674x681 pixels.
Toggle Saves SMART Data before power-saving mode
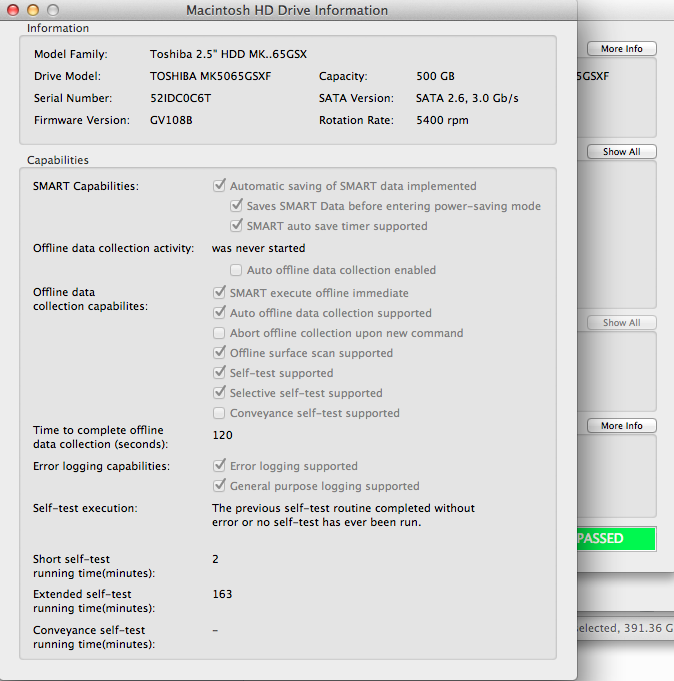coord(236,206)
